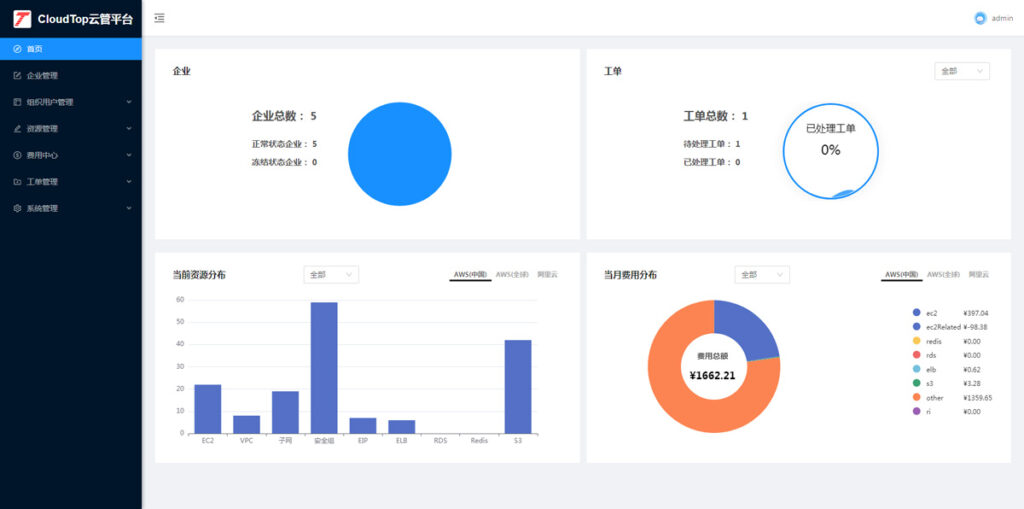This screenshot has width=1024, height=509.
Task: Click the 安全组 bar in the resource chart
Action: [x=324, y=367]
